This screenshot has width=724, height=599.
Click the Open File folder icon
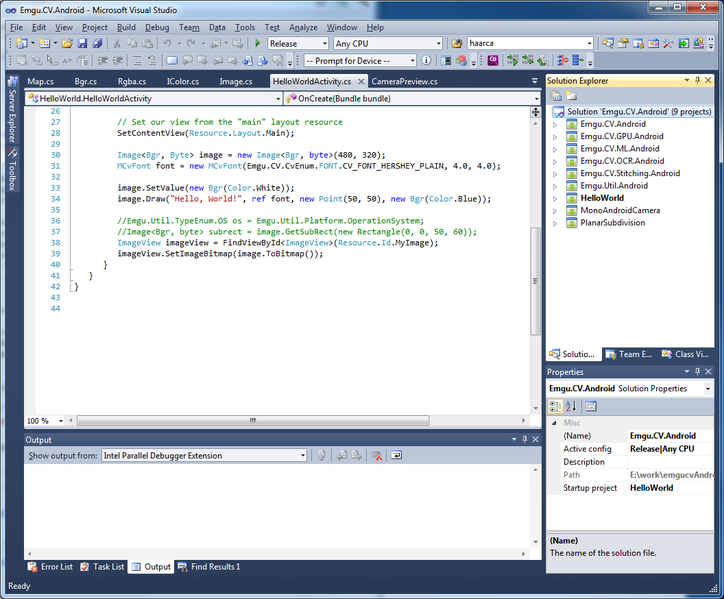[x=67, y=43]
